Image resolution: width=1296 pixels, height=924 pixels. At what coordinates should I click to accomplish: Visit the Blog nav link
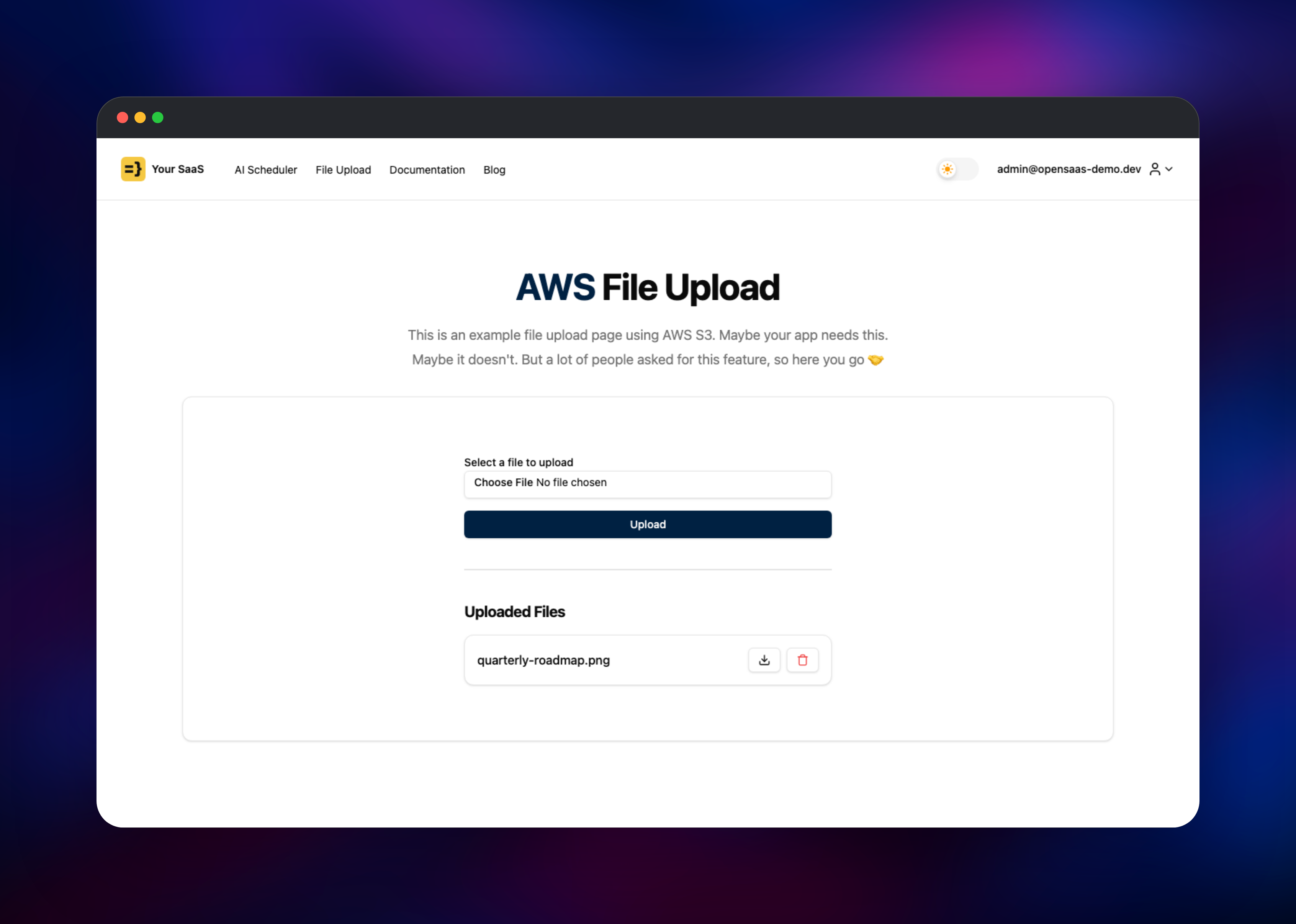494,170
